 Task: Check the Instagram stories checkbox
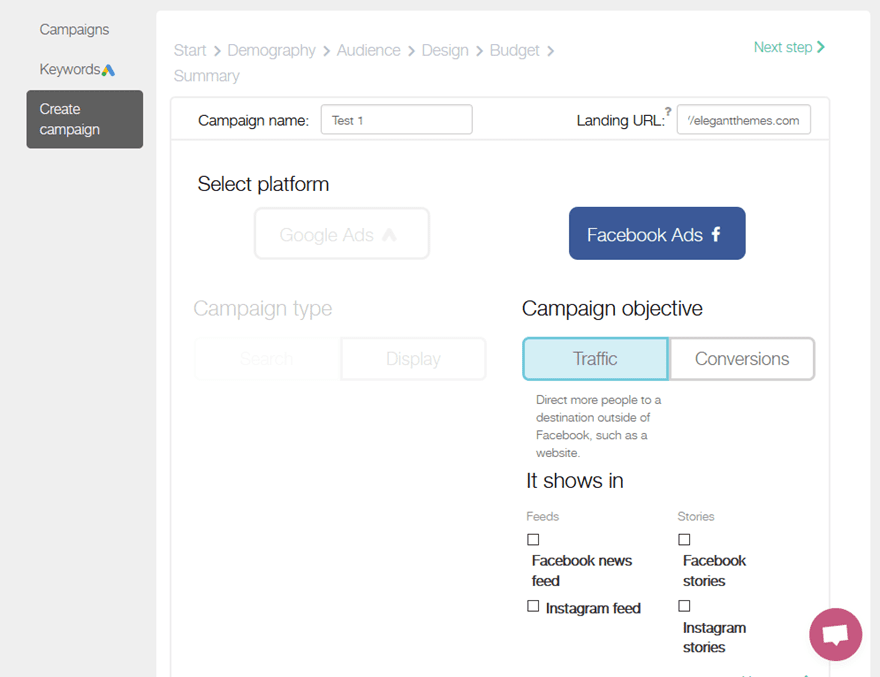[x=684, y=605]
